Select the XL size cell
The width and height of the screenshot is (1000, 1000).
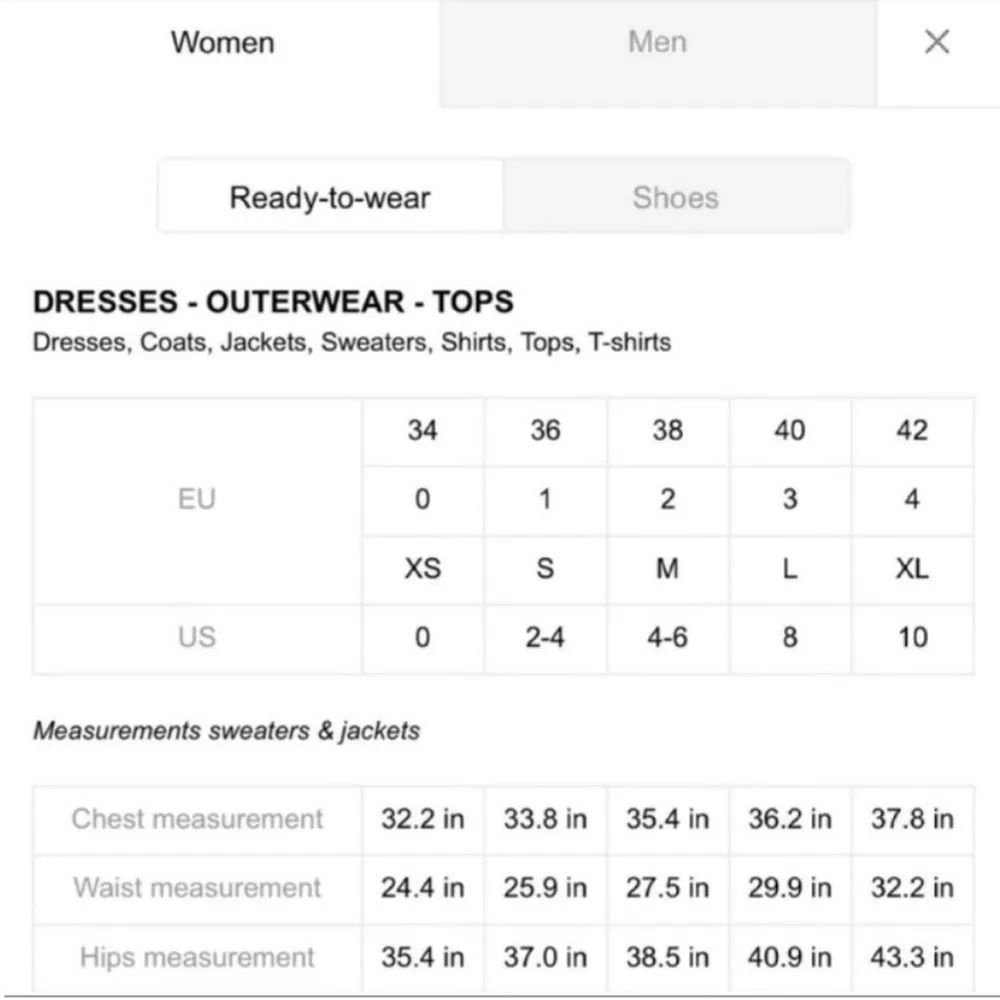point(912,569)
